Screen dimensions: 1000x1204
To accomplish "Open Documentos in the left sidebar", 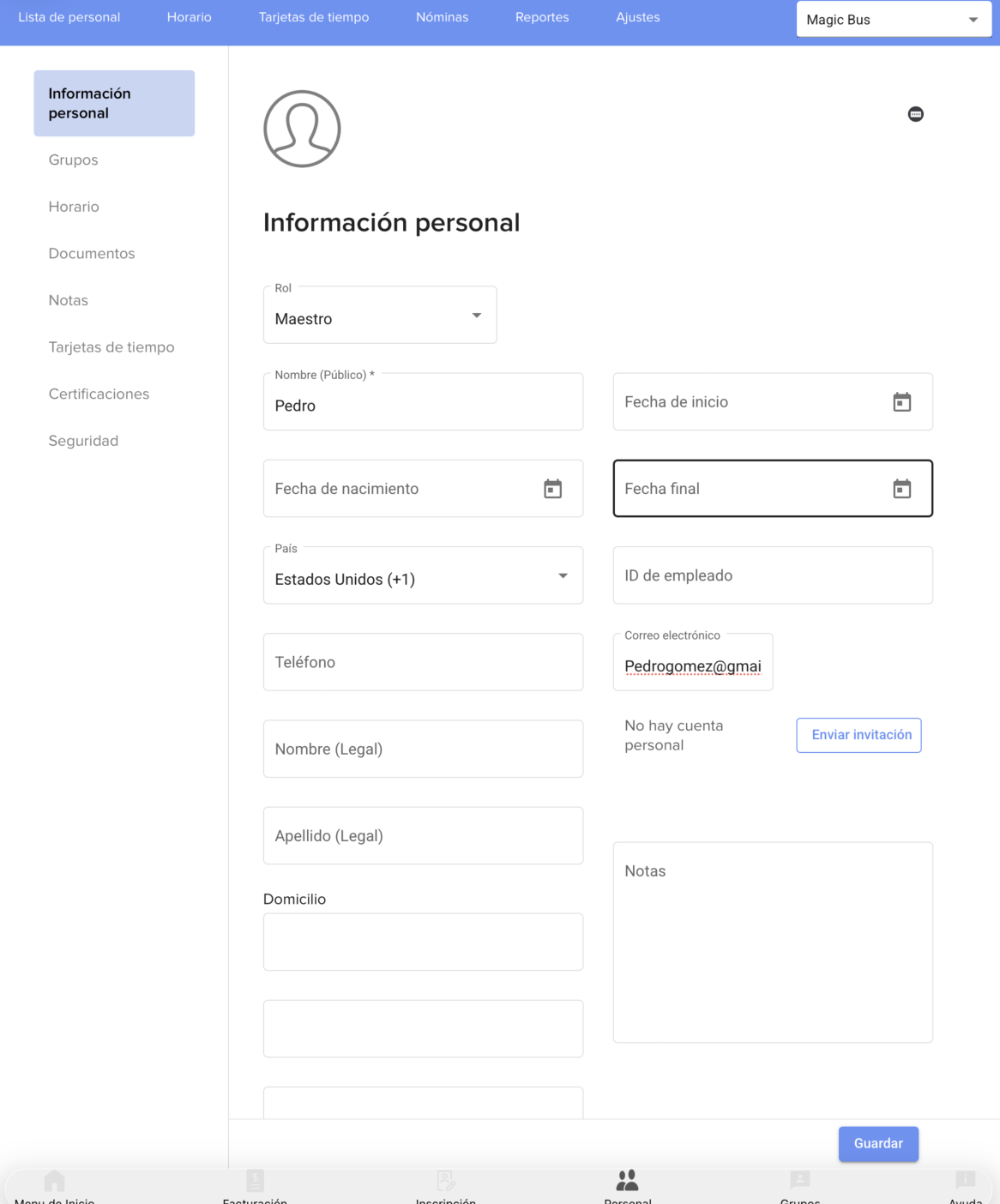I will (x=92, y=254).
